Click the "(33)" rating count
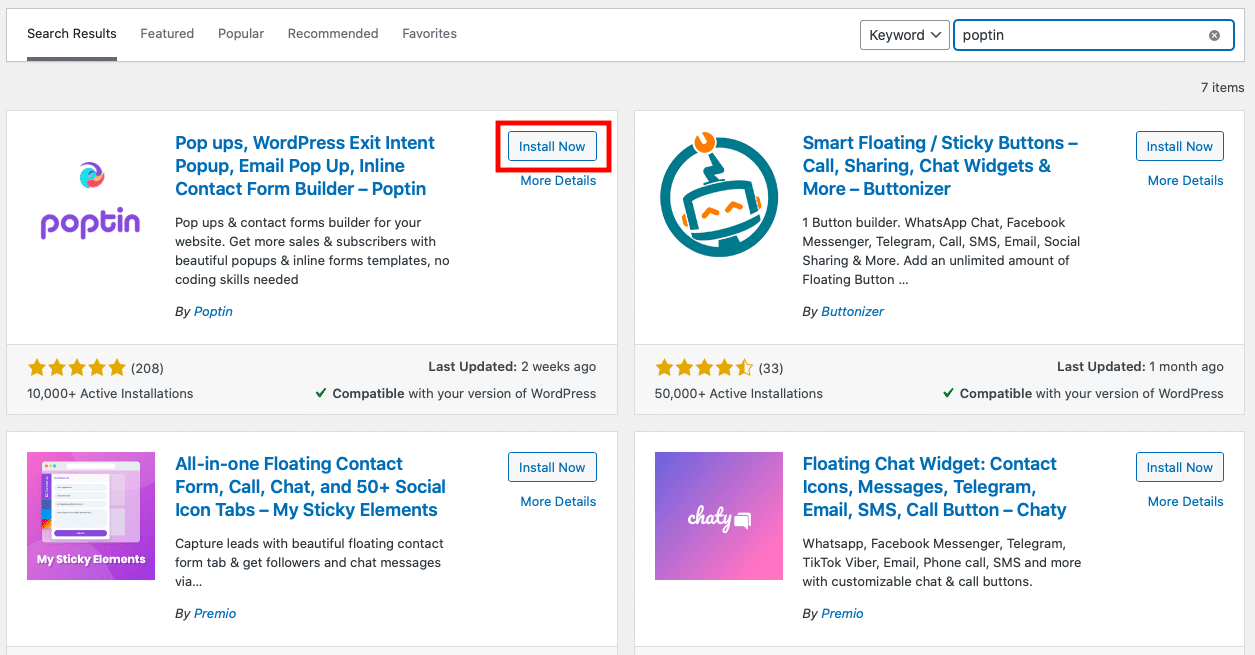The width and height of the screenshot is (1255, 655). point(771,368)
